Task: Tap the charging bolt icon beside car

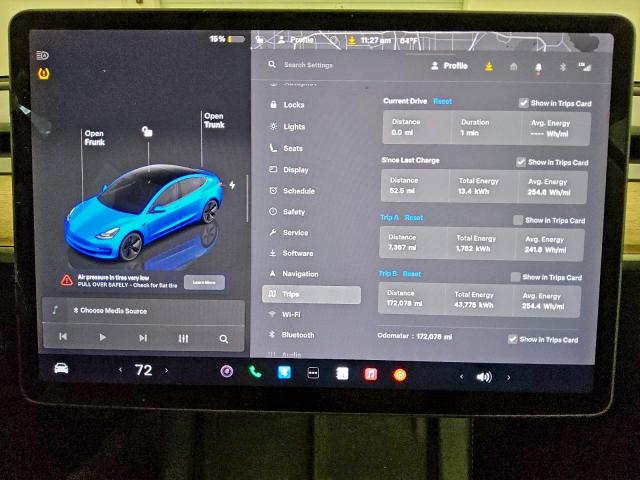Action: (232, 185)
